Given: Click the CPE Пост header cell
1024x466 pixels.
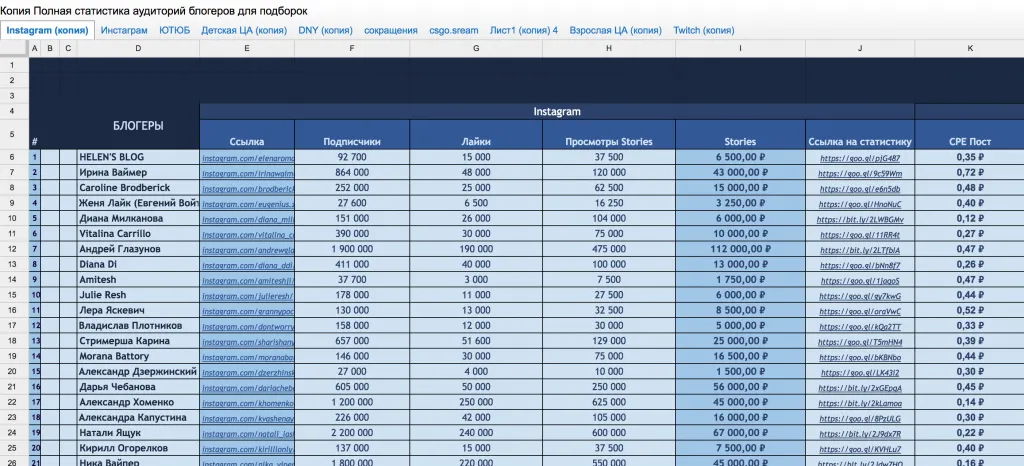Looking at the screenshot, I should click(x=969, y=142).
